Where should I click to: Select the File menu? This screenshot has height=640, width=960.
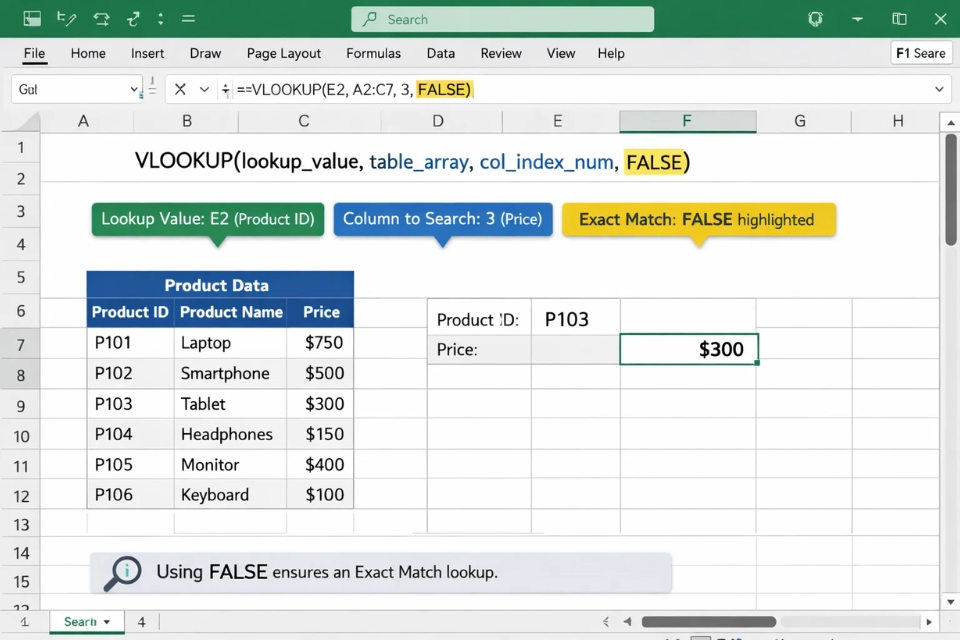click(34, 53)
